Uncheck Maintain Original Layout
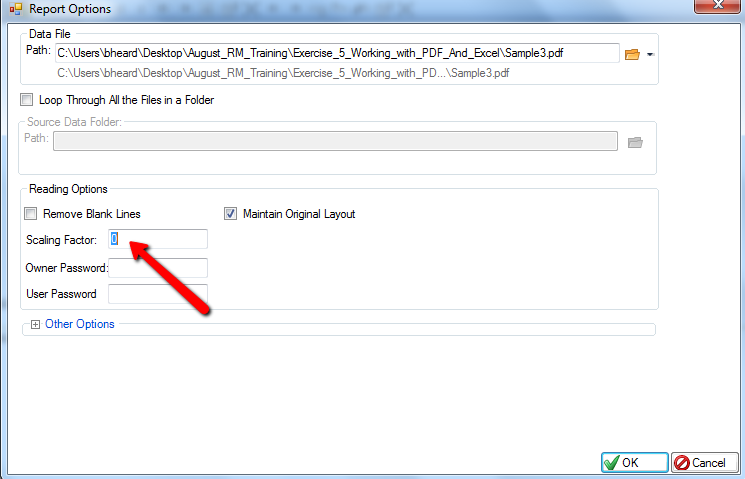 point(231,214)
